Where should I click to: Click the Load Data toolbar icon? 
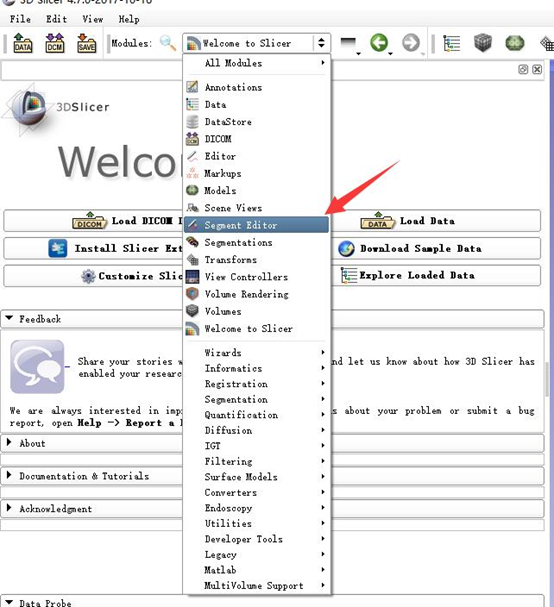(x=23, y=43)
